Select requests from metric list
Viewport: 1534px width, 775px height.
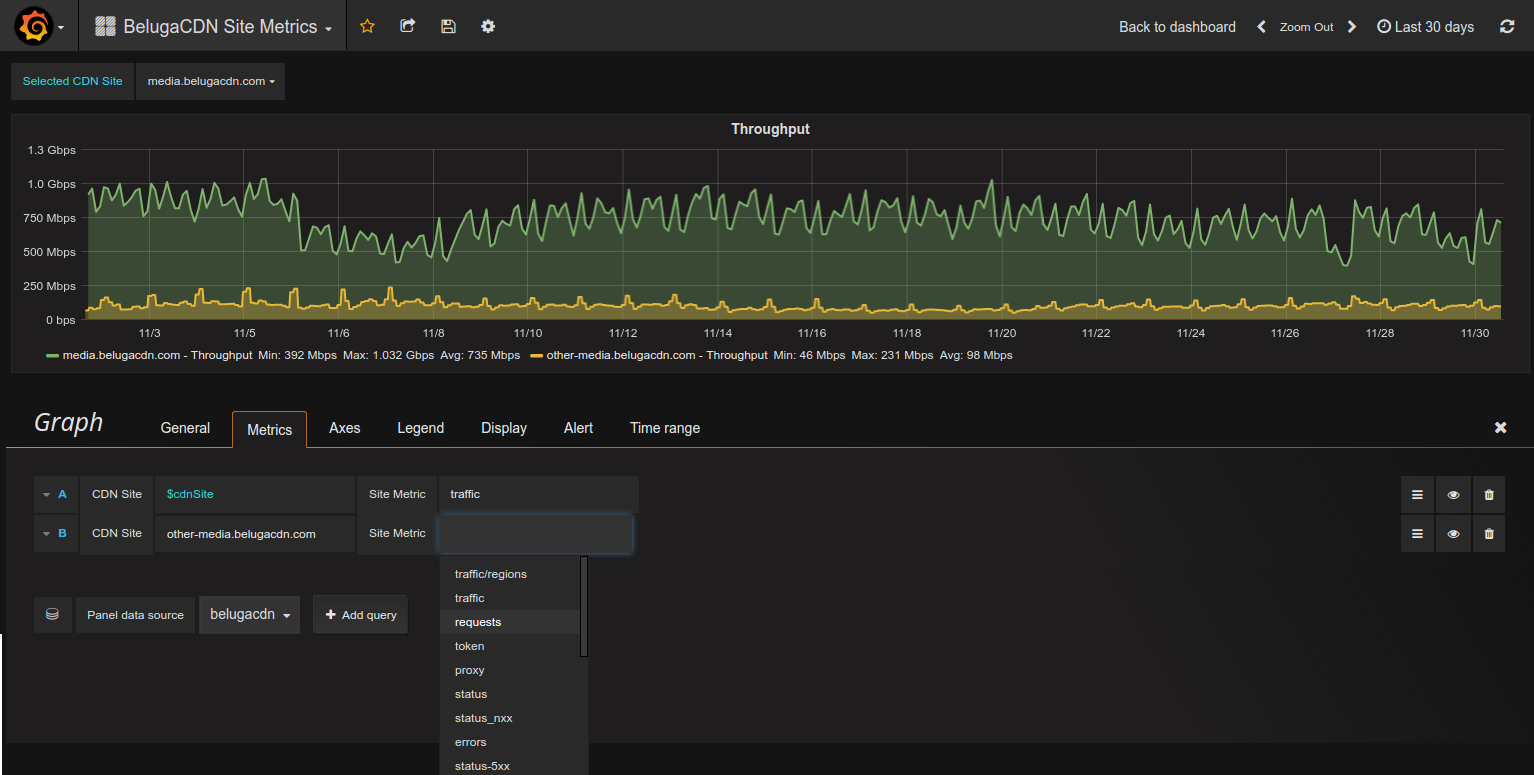[478, 622]
